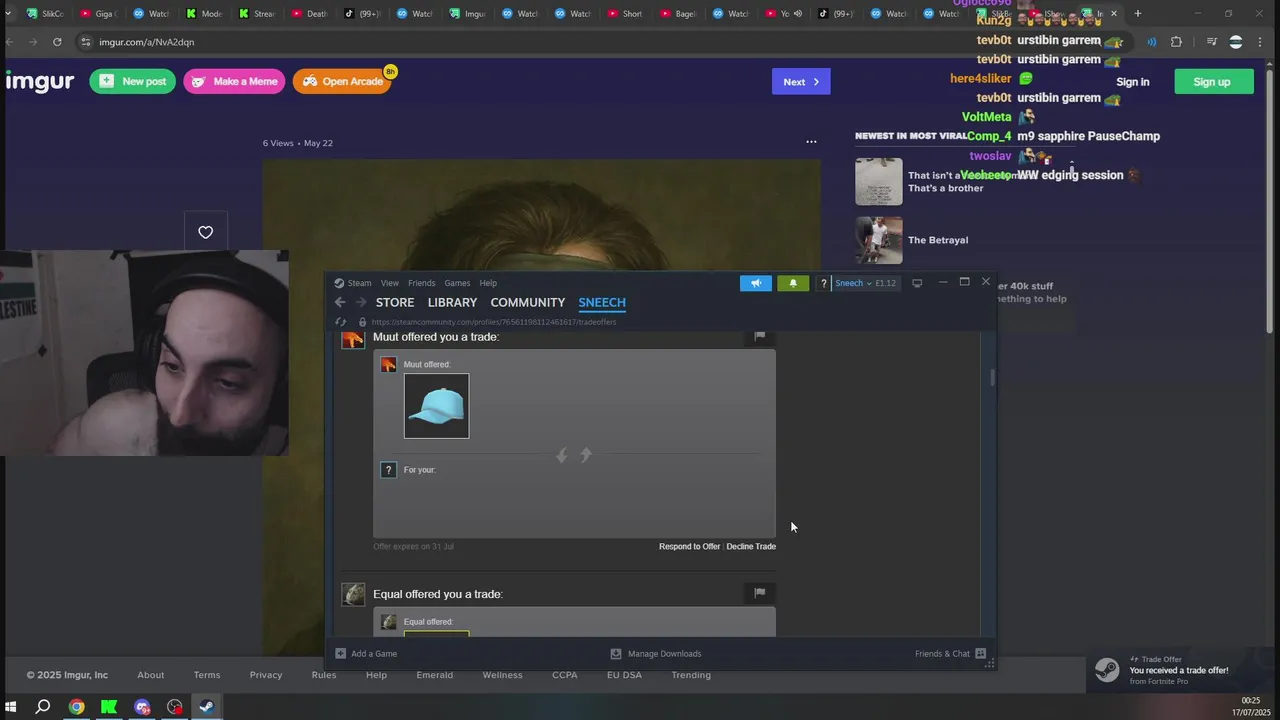Click the Next post button on imgur
This screenshot has width=1280, height=720.
801,82
